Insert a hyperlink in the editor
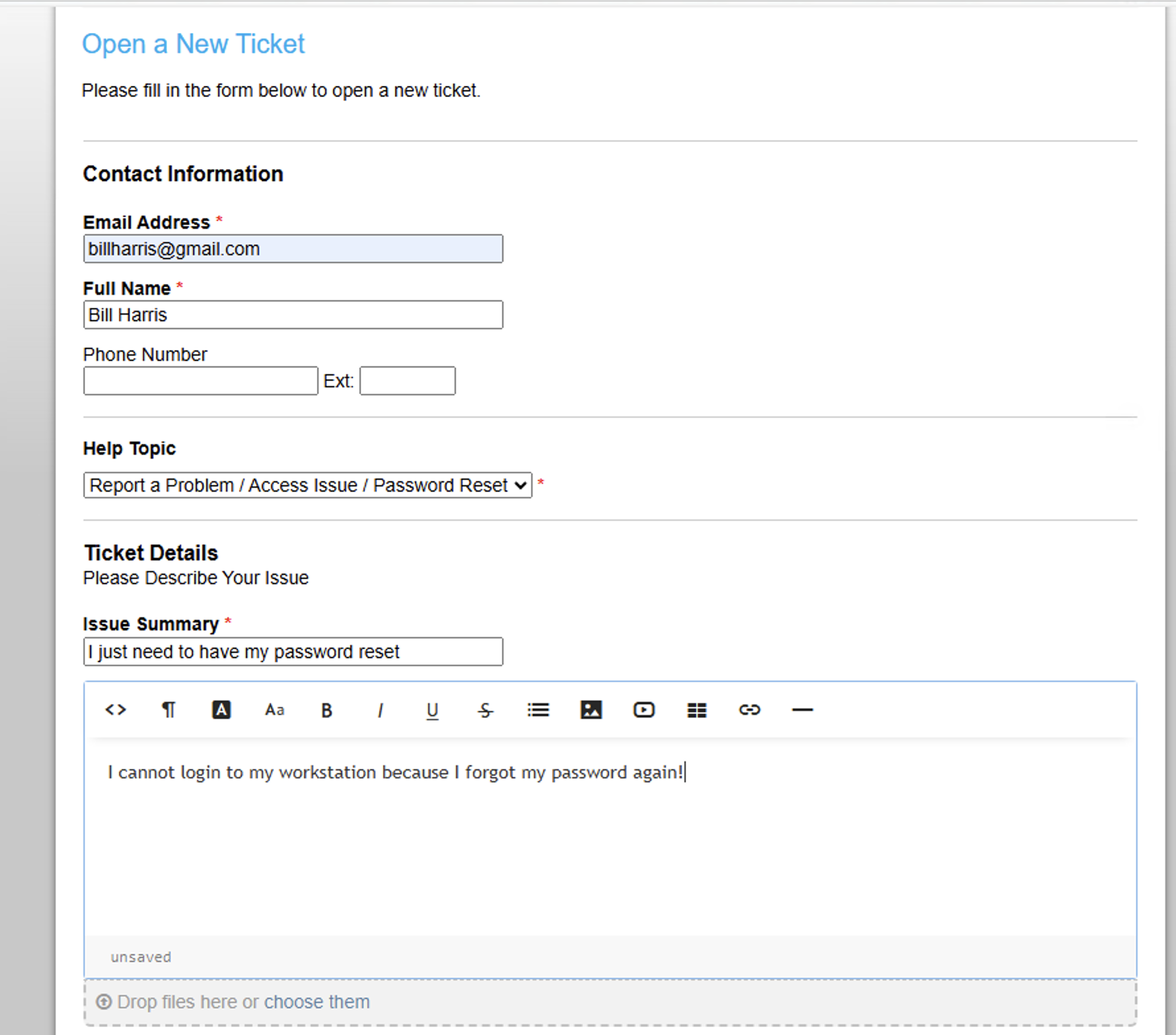 pyautogui.click(x=750, y=710)
